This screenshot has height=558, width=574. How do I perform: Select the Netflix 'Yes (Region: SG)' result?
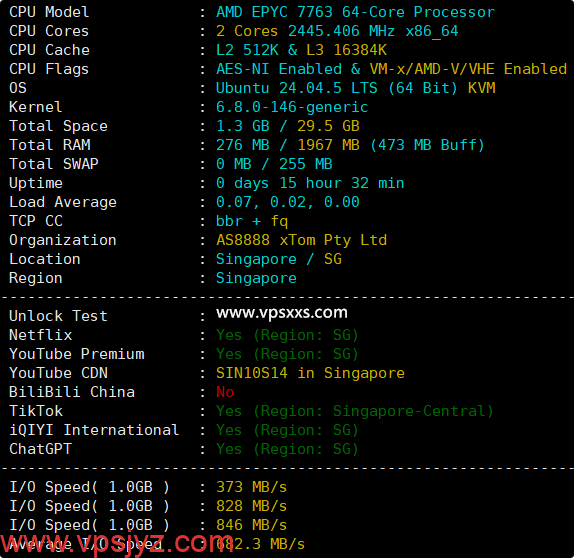[287, 335]
